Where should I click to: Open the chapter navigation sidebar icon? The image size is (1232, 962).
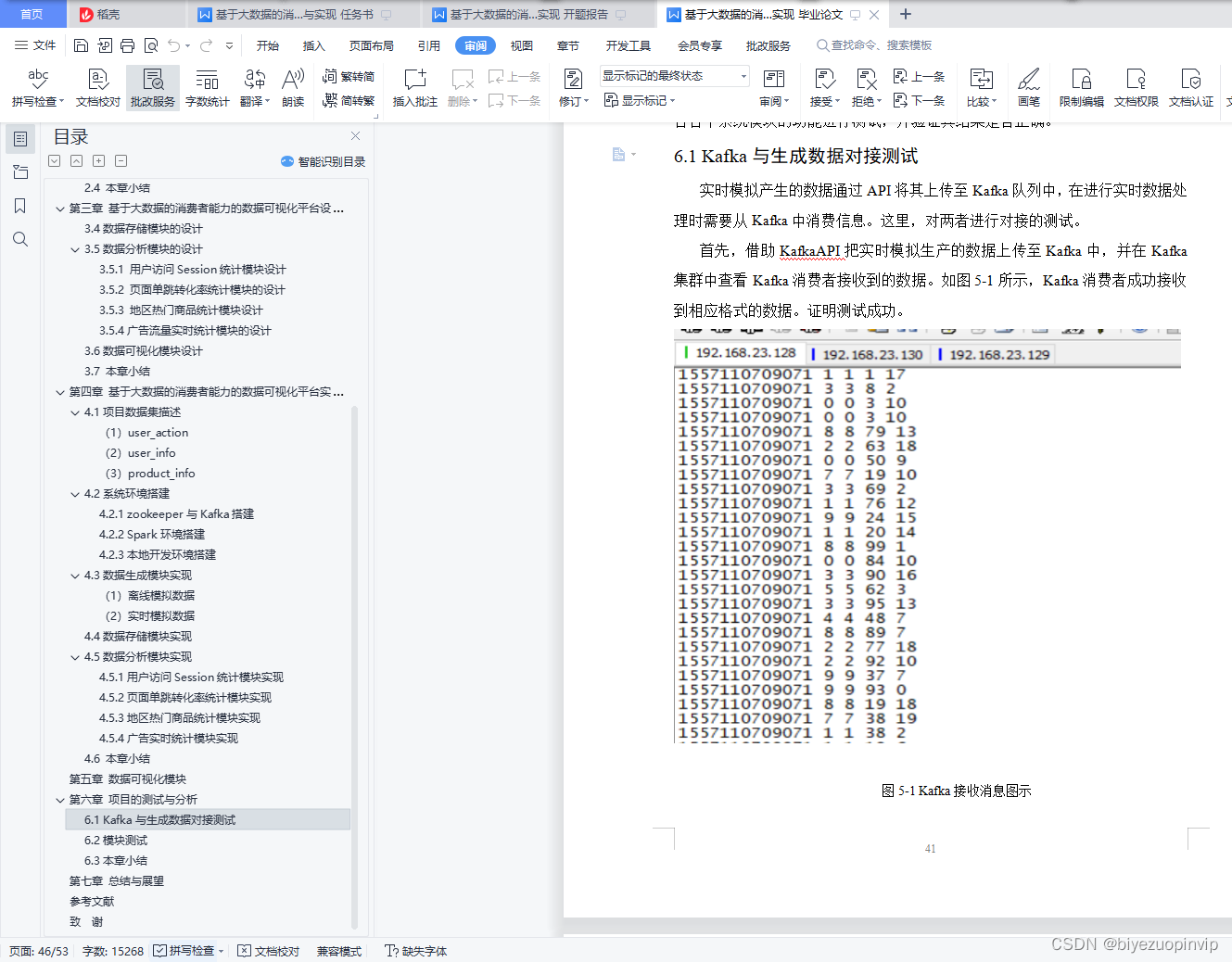click(20, 172)
